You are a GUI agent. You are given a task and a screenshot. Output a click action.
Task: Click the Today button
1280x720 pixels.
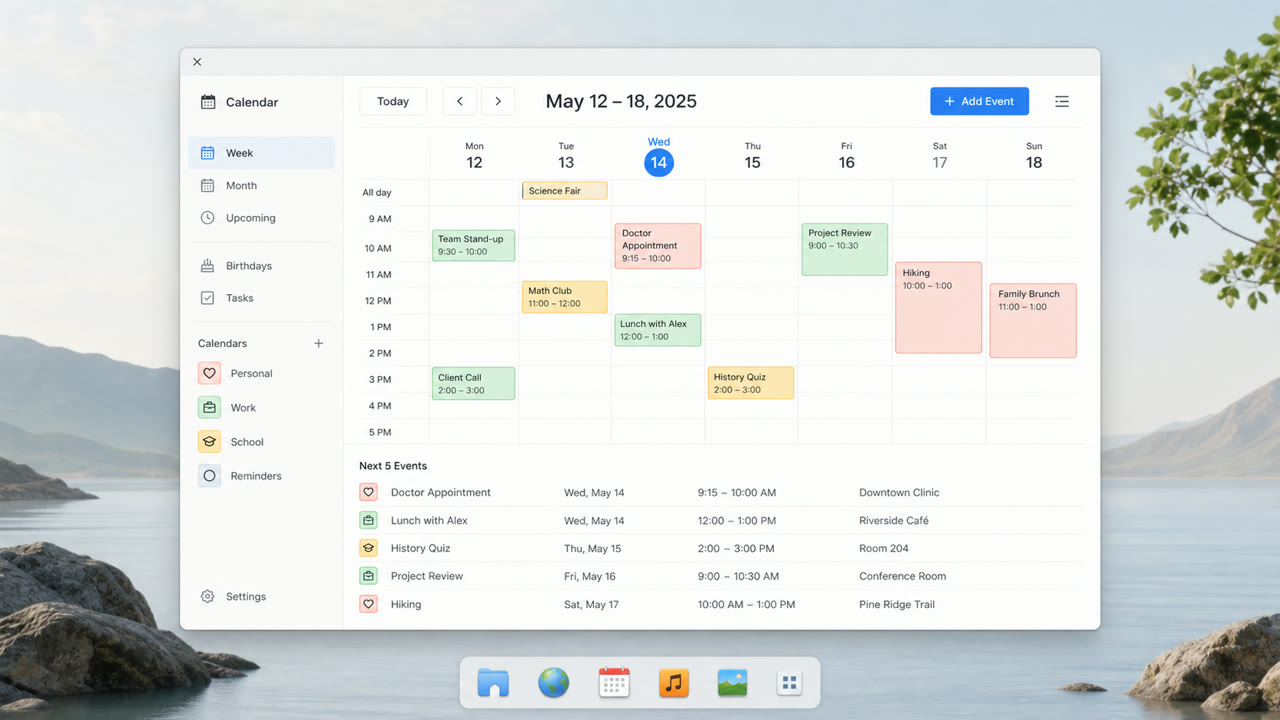393,101
